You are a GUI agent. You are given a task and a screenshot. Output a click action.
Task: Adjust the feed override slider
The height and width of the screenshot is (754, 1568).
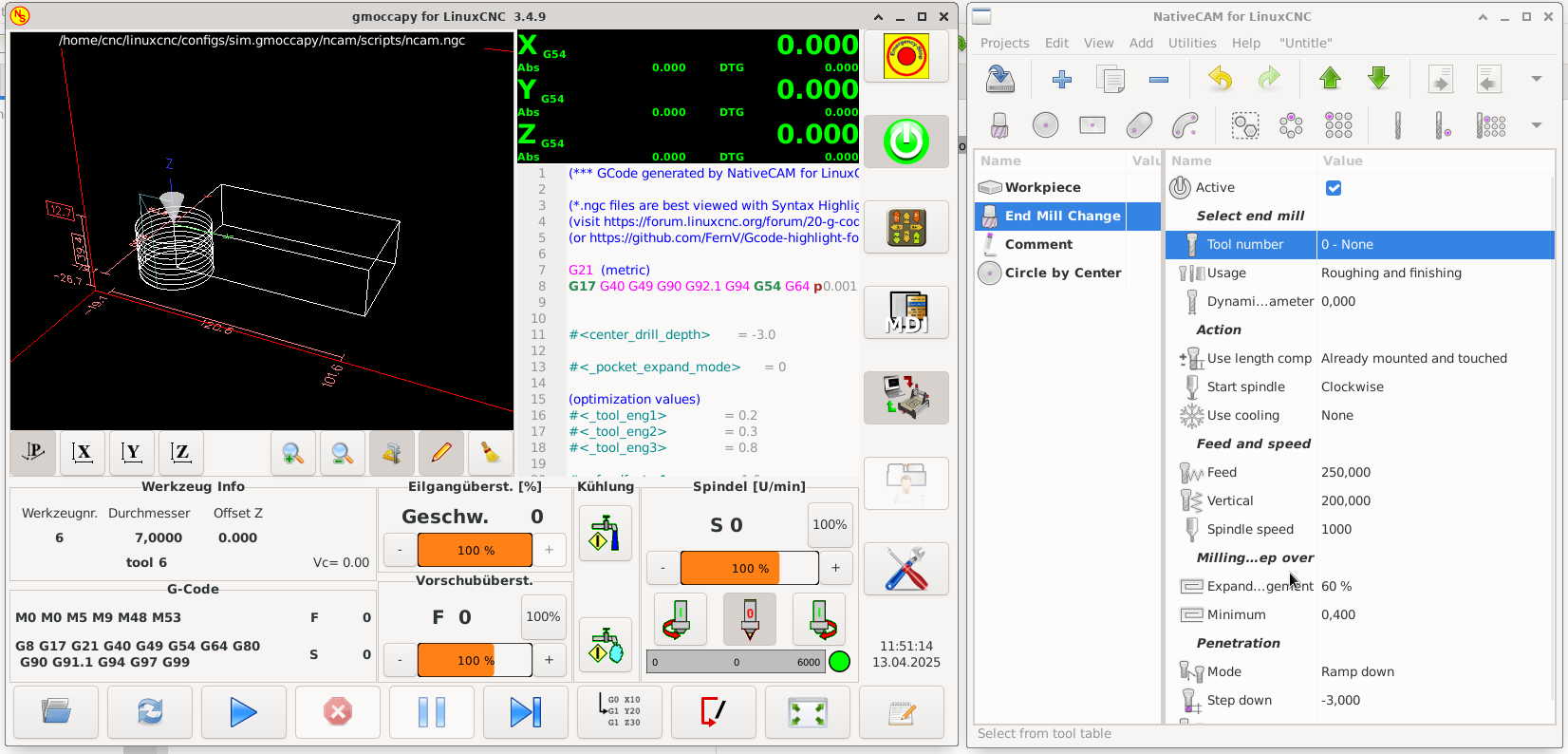pyautogui.click(x=475, y=660)
